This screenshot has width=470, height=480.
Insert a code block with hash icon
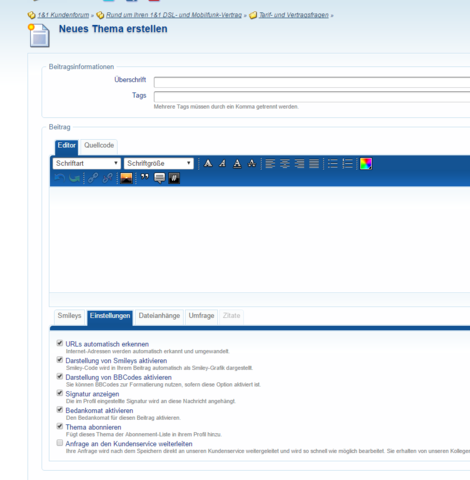tap(174, 178)
